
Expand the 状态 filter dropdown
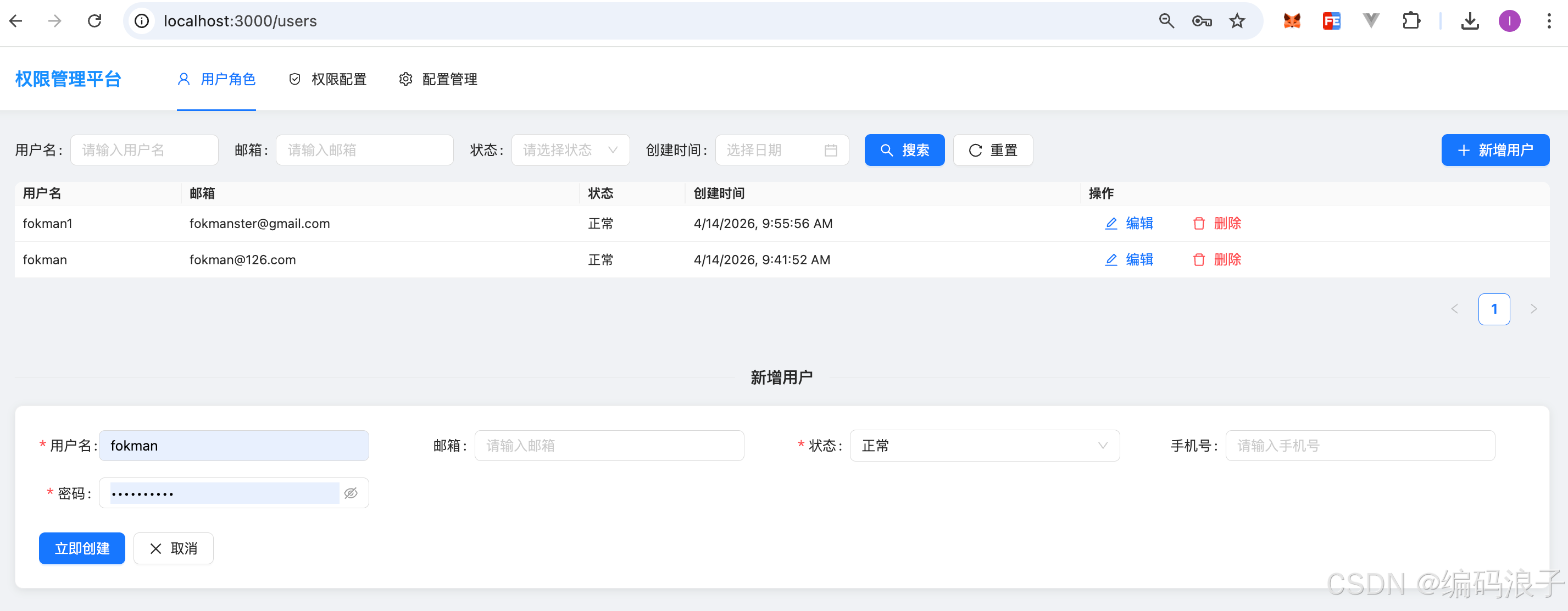[570, 151]
